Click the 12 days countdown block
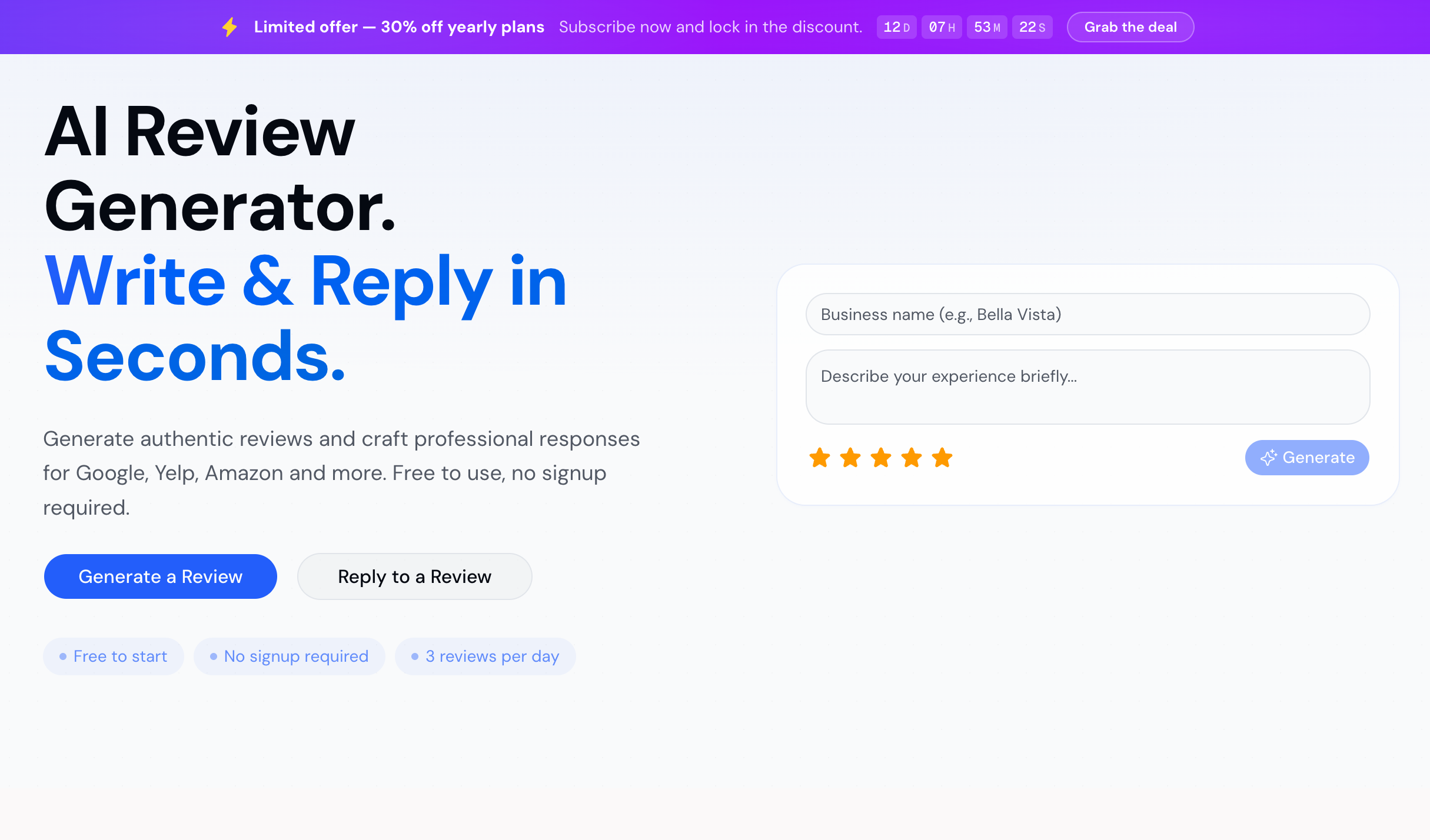The height and width of the screenshot is (840, 1430). pyautogui.click(x=896, y=26)
